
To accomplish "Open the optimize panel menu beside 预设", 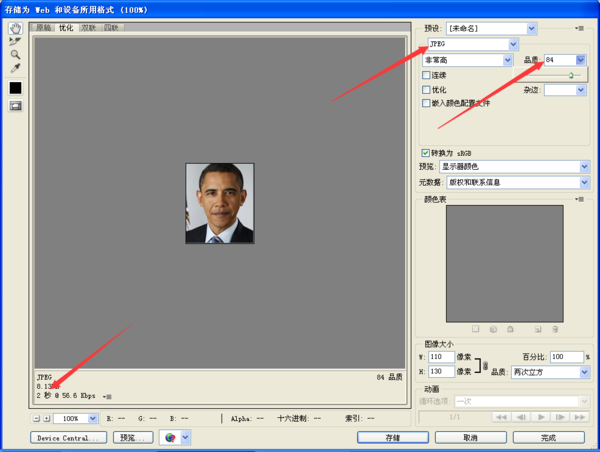I will coord(580,29).
